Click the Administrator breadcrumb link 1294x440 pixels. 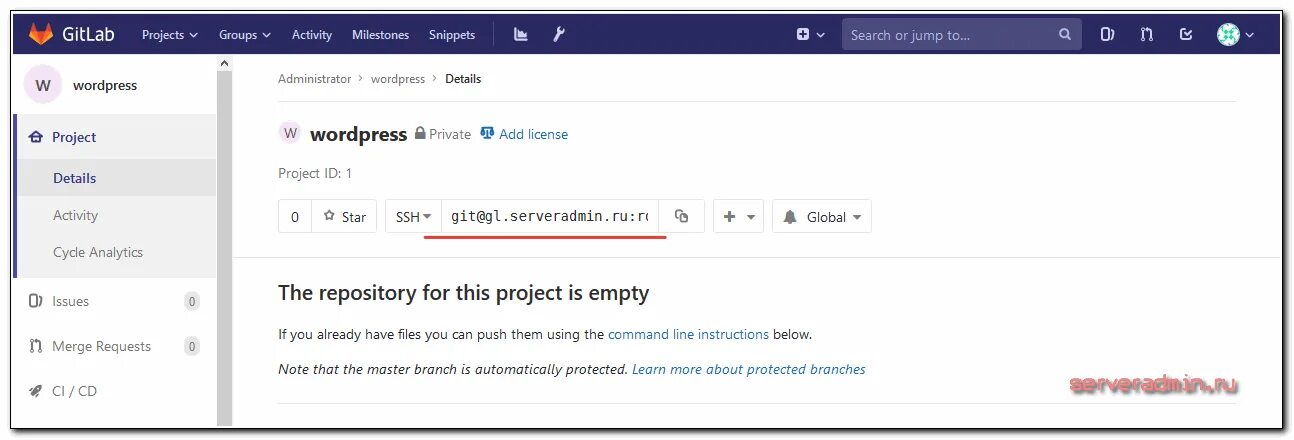pos(314,78)
